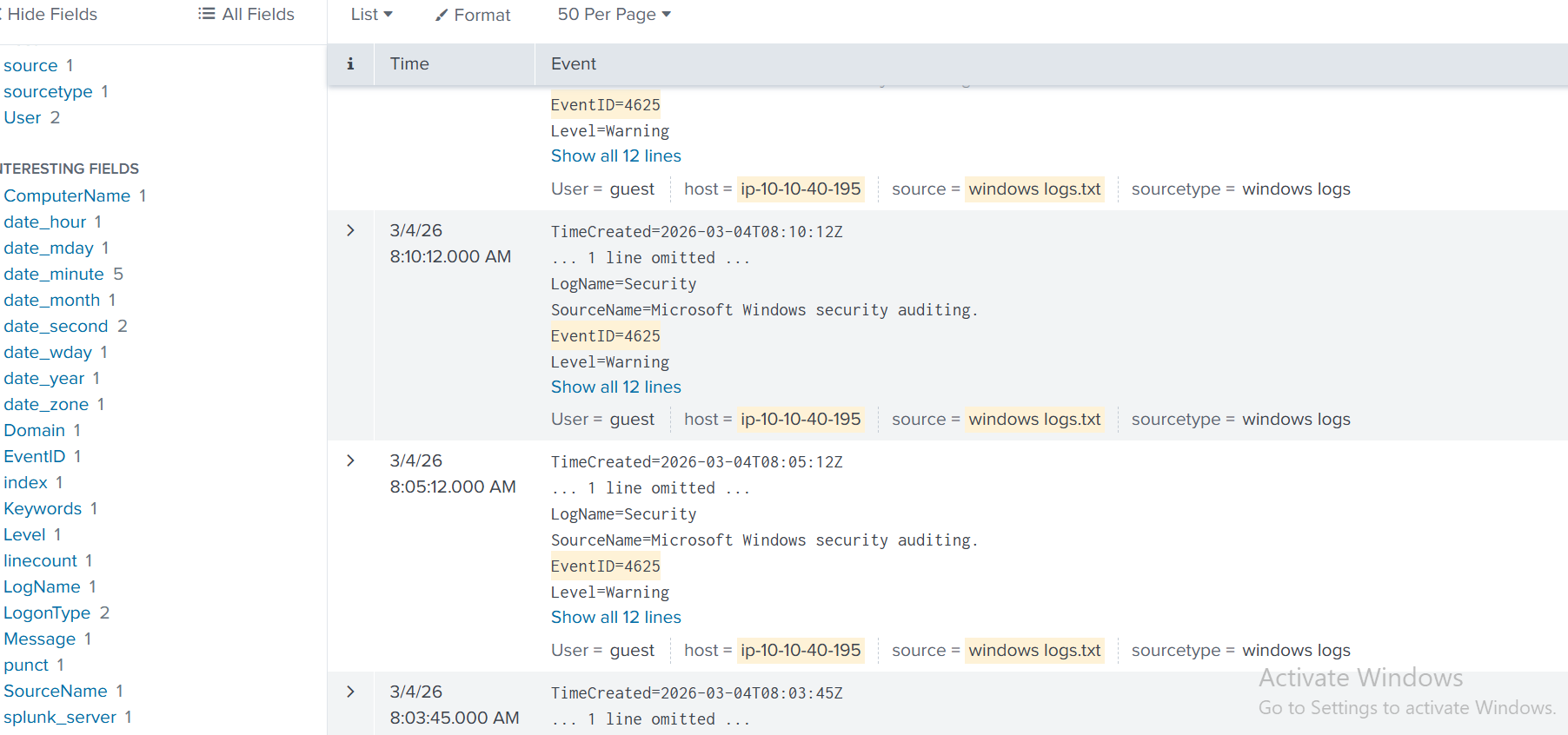Click the guest user value in 8:05:12 event
The width and height of the screenshot is (1568, 735).
point(632,651)
